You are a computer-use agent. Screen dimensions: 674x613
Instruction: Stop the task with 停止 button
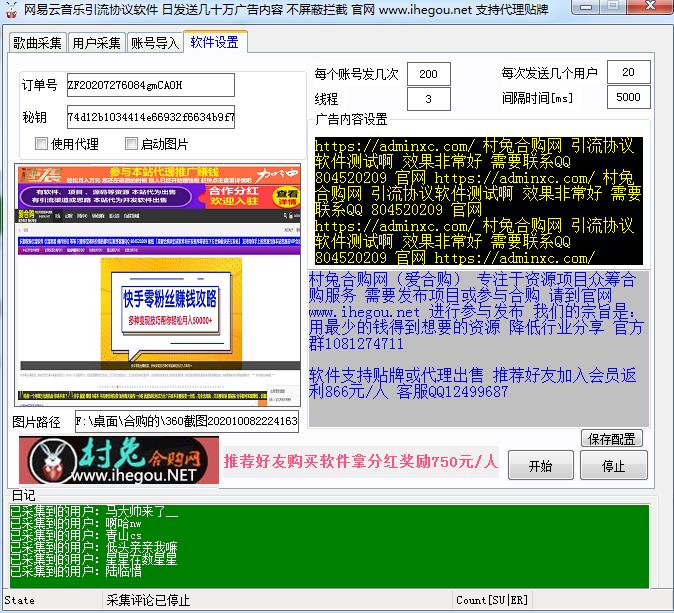(614, 465)
